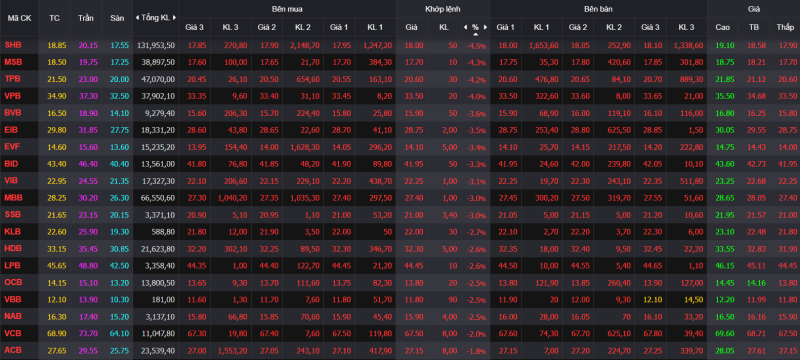Open the SHB ticker symbol
This screenshot has width=800, height=360.
tap(13, 45)
